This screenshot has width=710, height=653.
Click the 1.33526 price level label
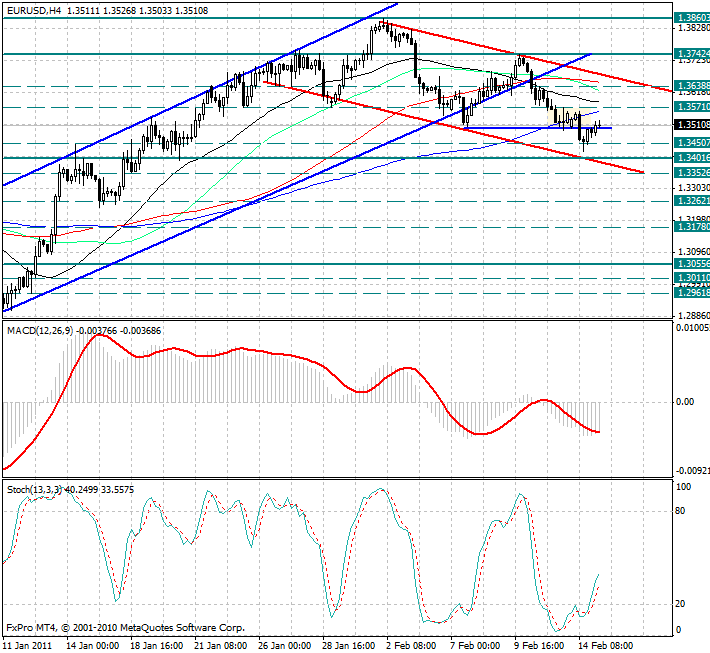pyautogui.click(x=692, y=173)
